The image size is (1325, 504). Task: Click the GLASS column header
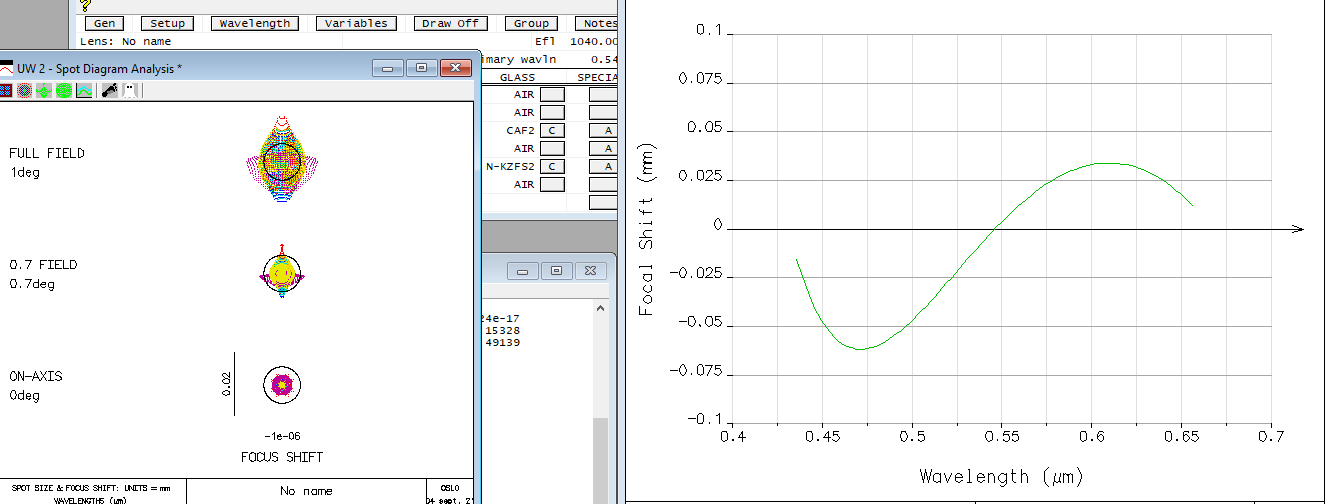pos(518,77)
